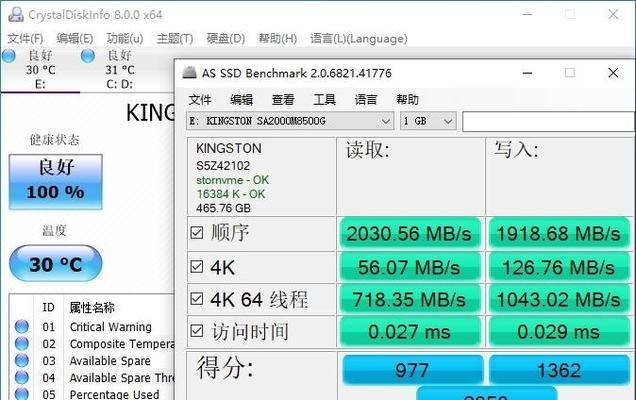636x400 pixels.
Task: Click status orb for Critical Warning row
Action: [x=21, y=327]
